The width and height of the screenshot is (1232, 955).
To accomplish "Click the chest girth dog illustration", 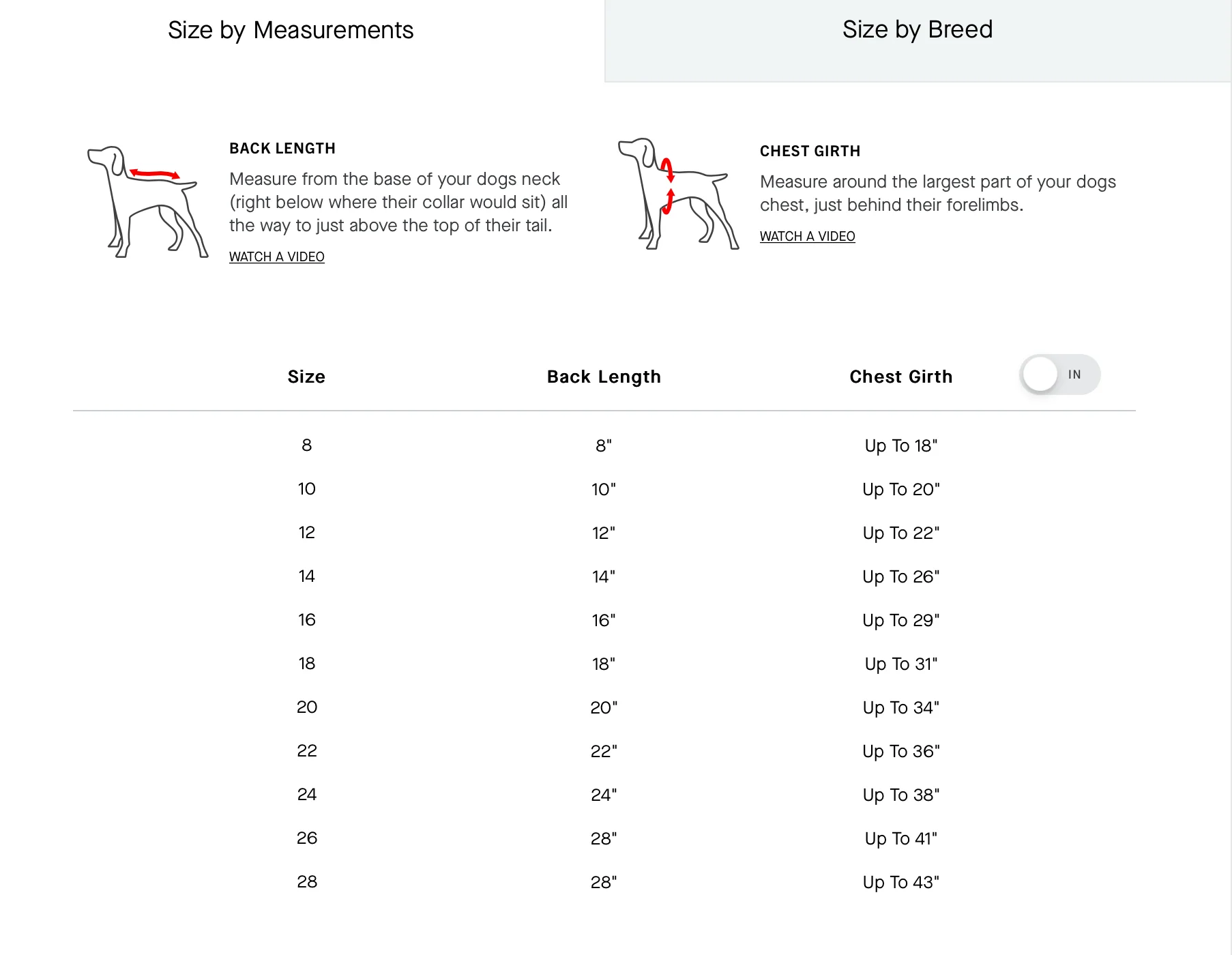I will click(678, 194).
